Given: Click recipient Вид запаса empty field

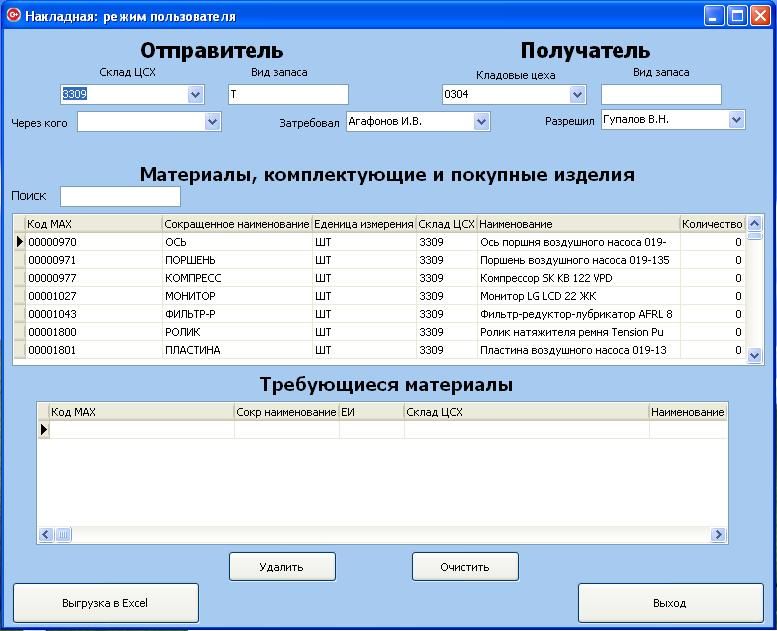Looking at the screenshot, I should [x=661, y=94].
